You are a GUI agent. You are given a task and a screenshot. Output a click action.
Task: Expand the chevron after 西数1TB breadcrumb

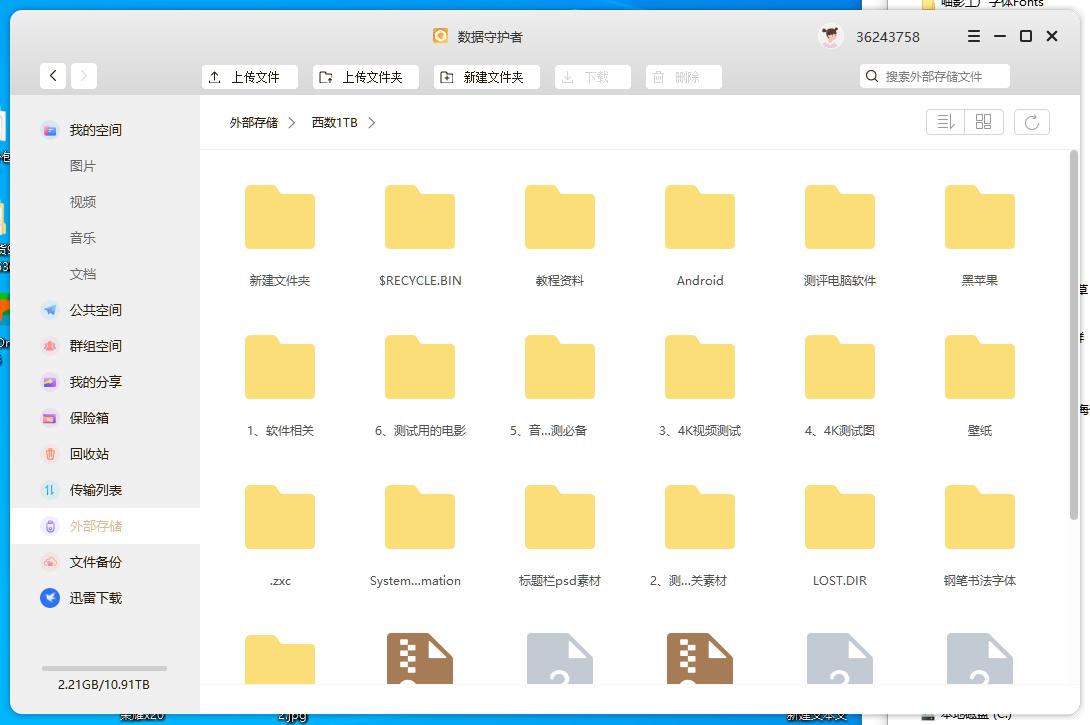click(371, 123)
